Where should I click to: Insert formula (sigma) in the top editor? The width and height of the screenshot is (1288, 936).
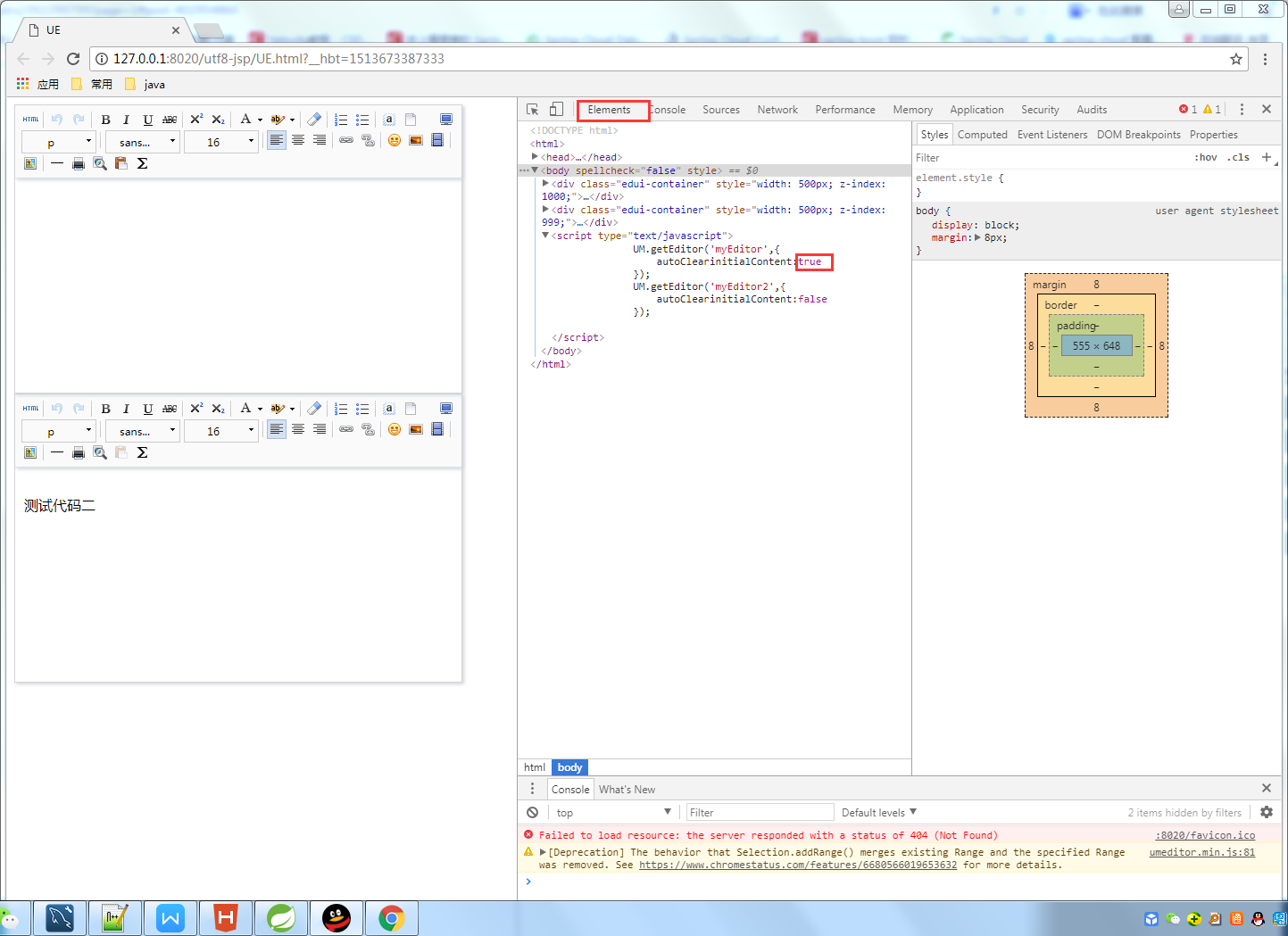click(x=142, y=163)
